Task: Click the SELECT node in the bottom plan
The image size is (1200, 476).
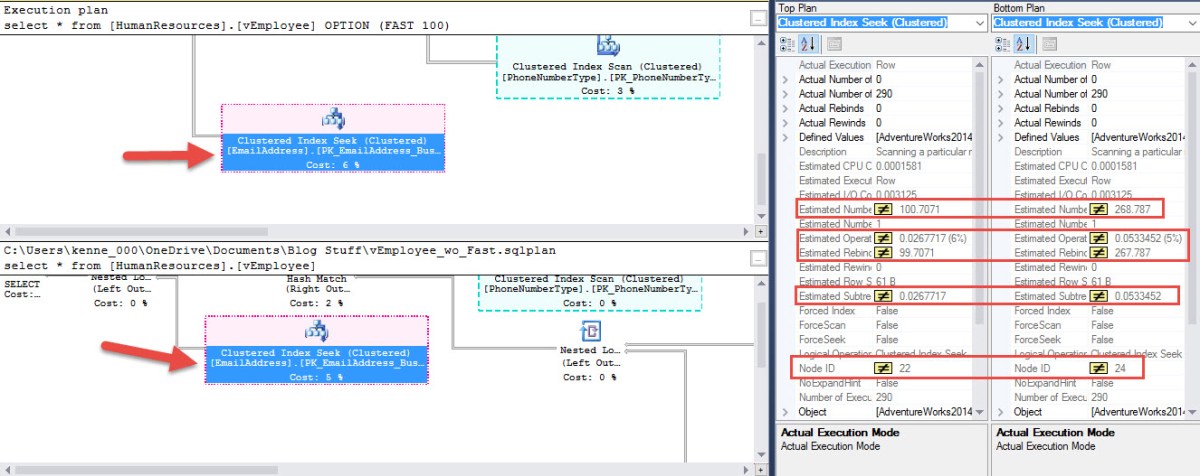Action: point(19,288)
